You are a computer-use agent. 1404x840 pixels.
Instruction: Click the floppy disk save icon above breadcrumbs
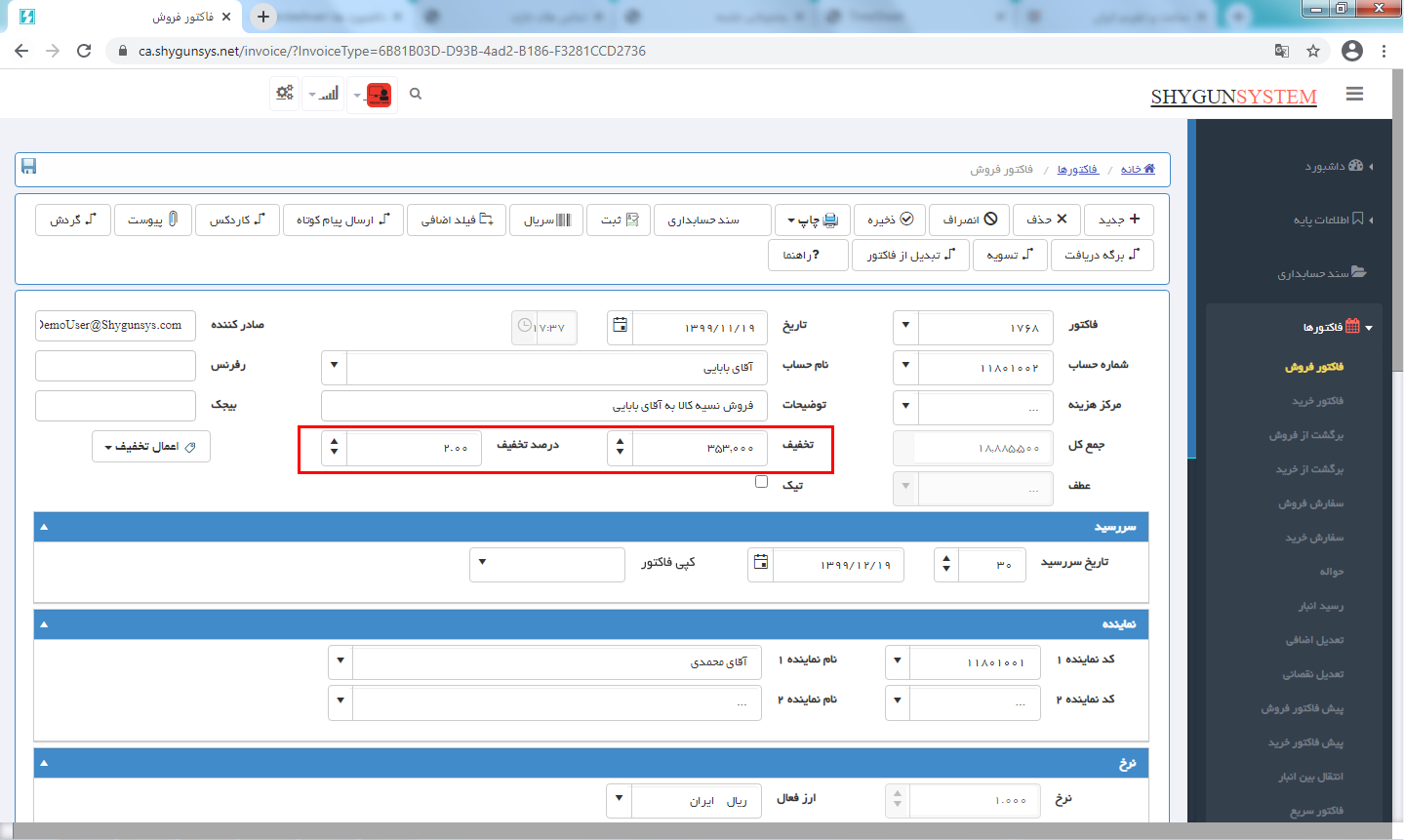tap(28, 167)
